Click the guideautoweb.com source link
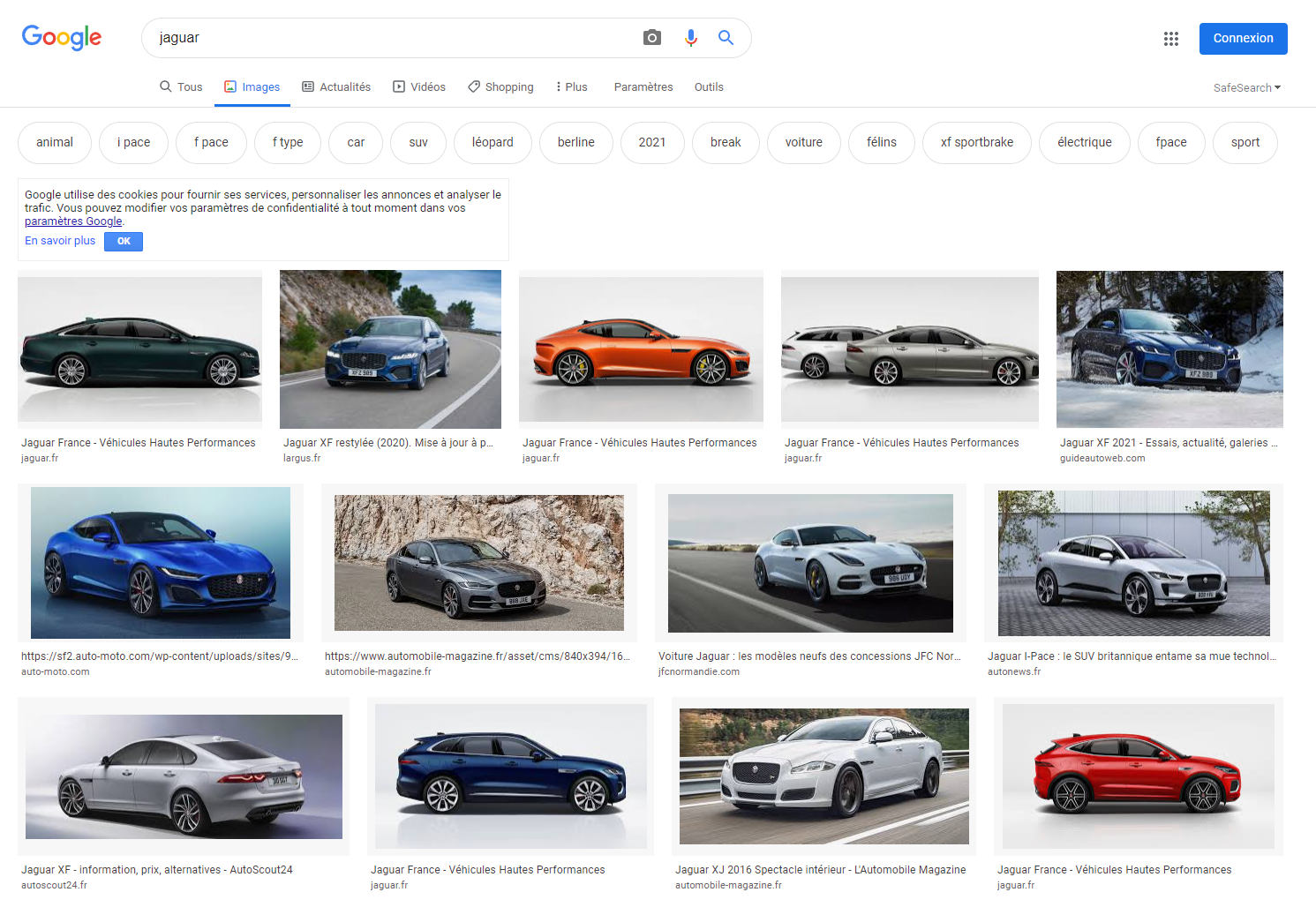 pos(1102,459)
